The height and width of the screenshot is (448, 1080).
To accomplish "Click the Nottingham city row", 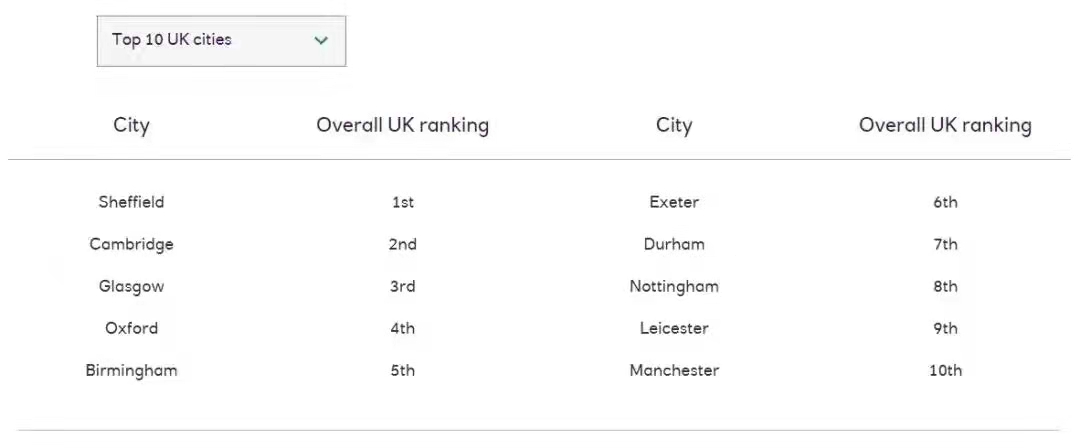I will click(674, 286).
